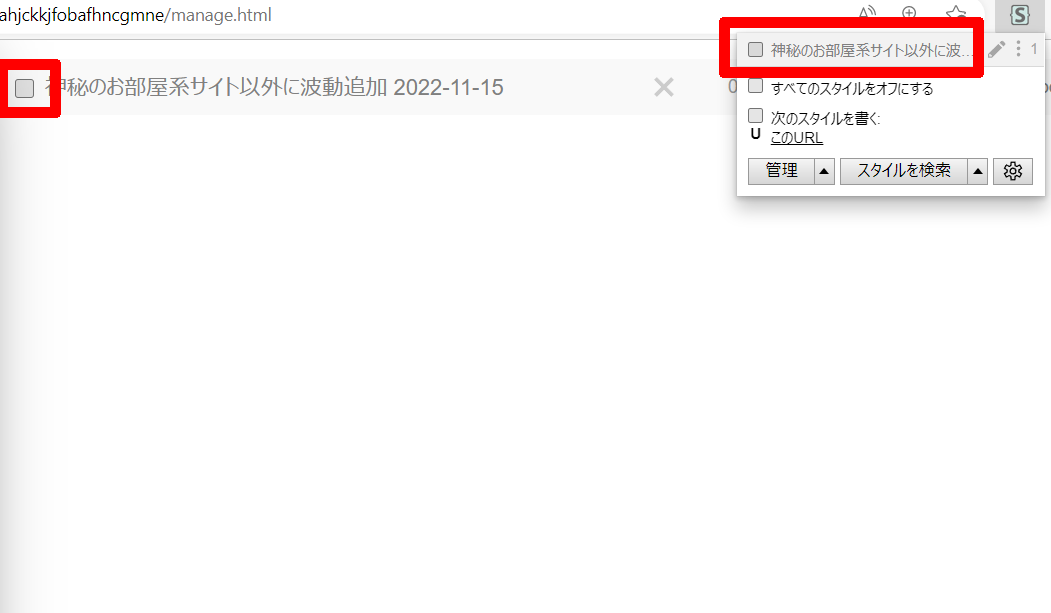Image resolution: width=1051 pixels, height=613 pixels.
Task: Open style 神秘のお部屋系サイト以外に波動追加 2022-11-15
Action: point(274,87)
